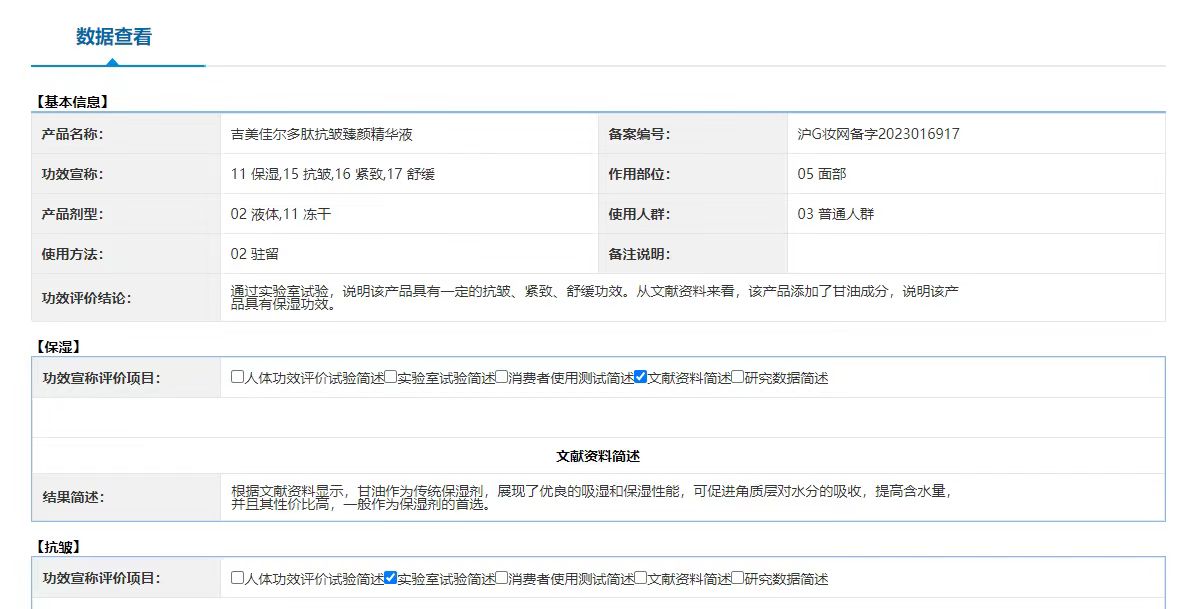Check 人体功效评价试验简述 in the 抗皱 section

237,577
